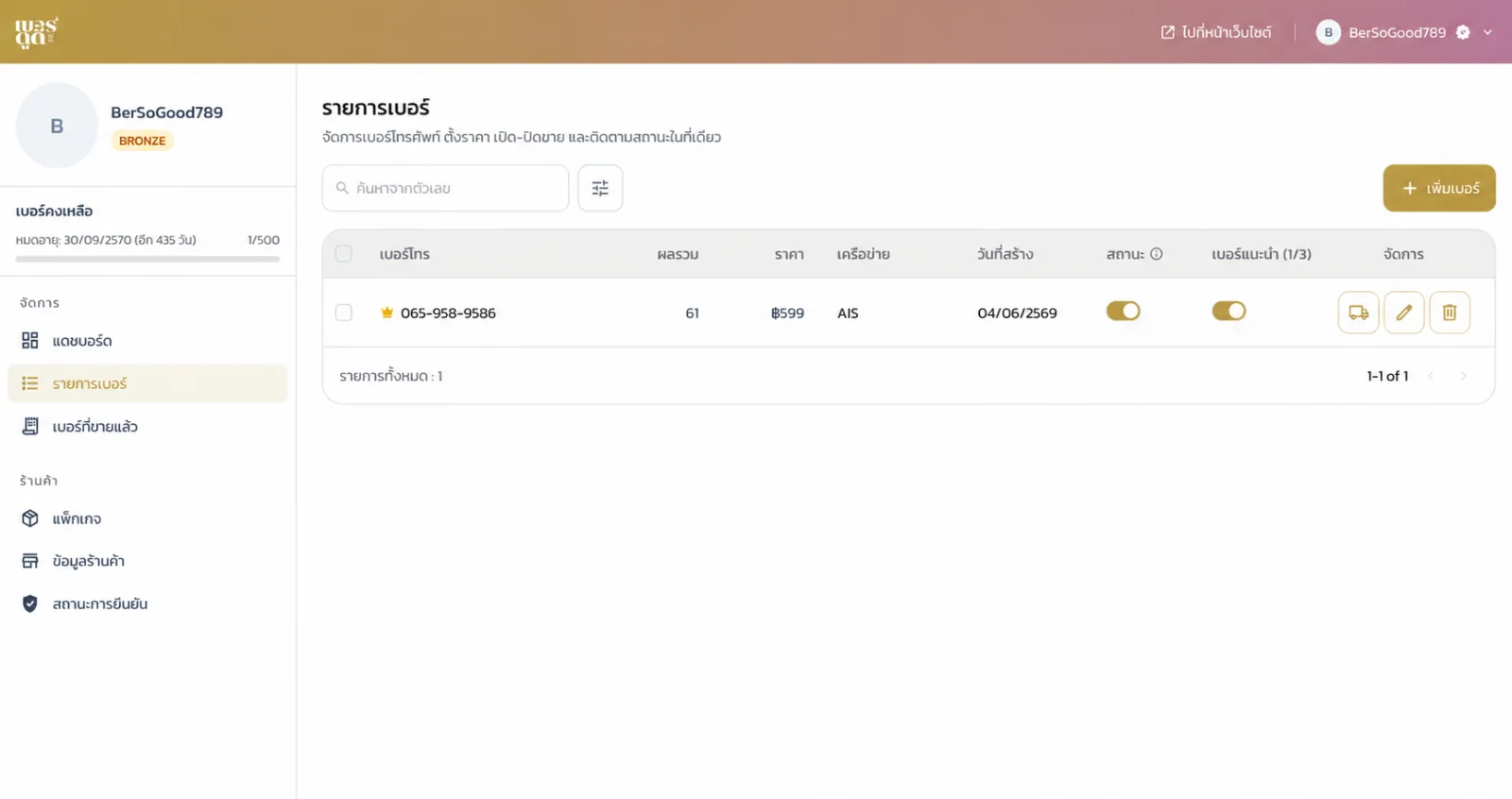The width and height of the screenshot is (1512, 799).
Task: Click the 1-1 of 1 pagination text
Action: click(1387, 376)
